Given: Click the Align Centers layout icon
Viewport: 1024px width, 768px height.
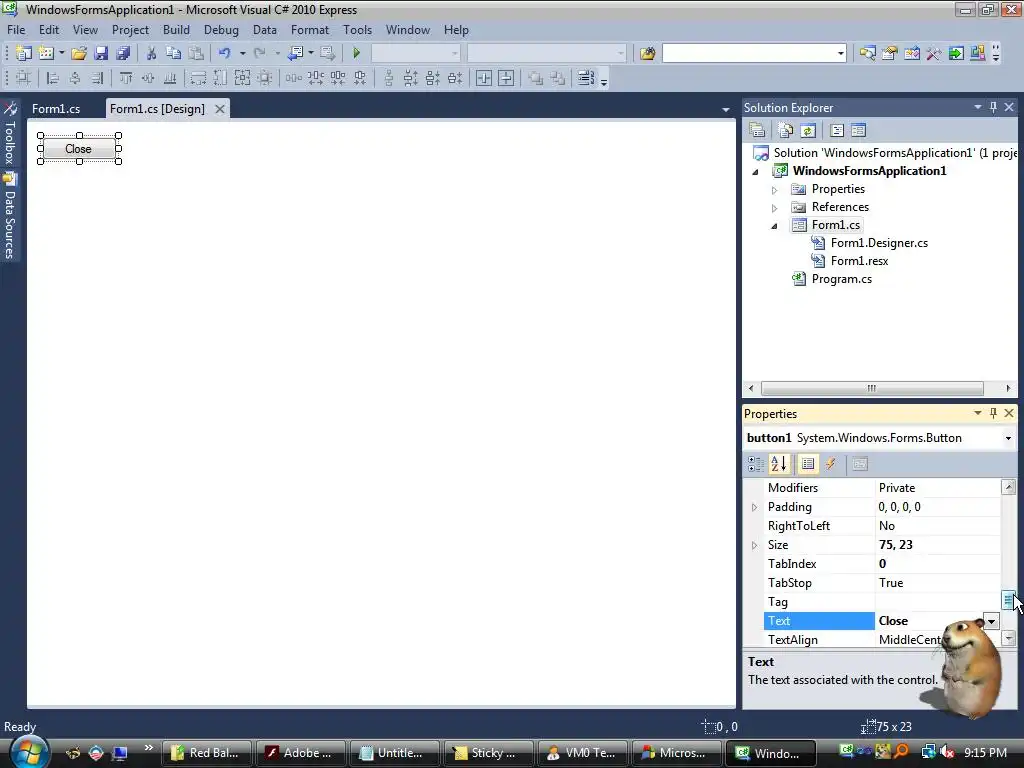Looking at the screenshot, I should click(x=75, y=78).
